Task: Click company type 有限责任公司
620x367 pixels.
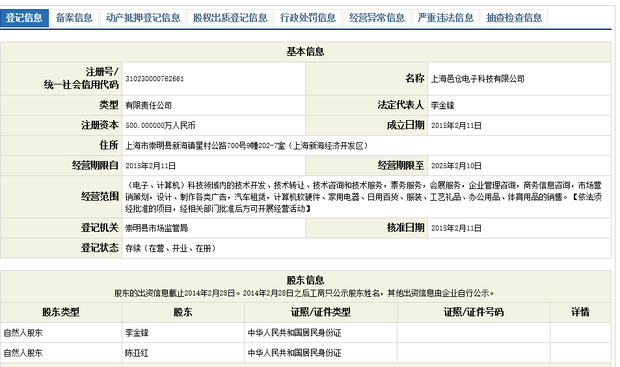Action: tap(149, 106)
